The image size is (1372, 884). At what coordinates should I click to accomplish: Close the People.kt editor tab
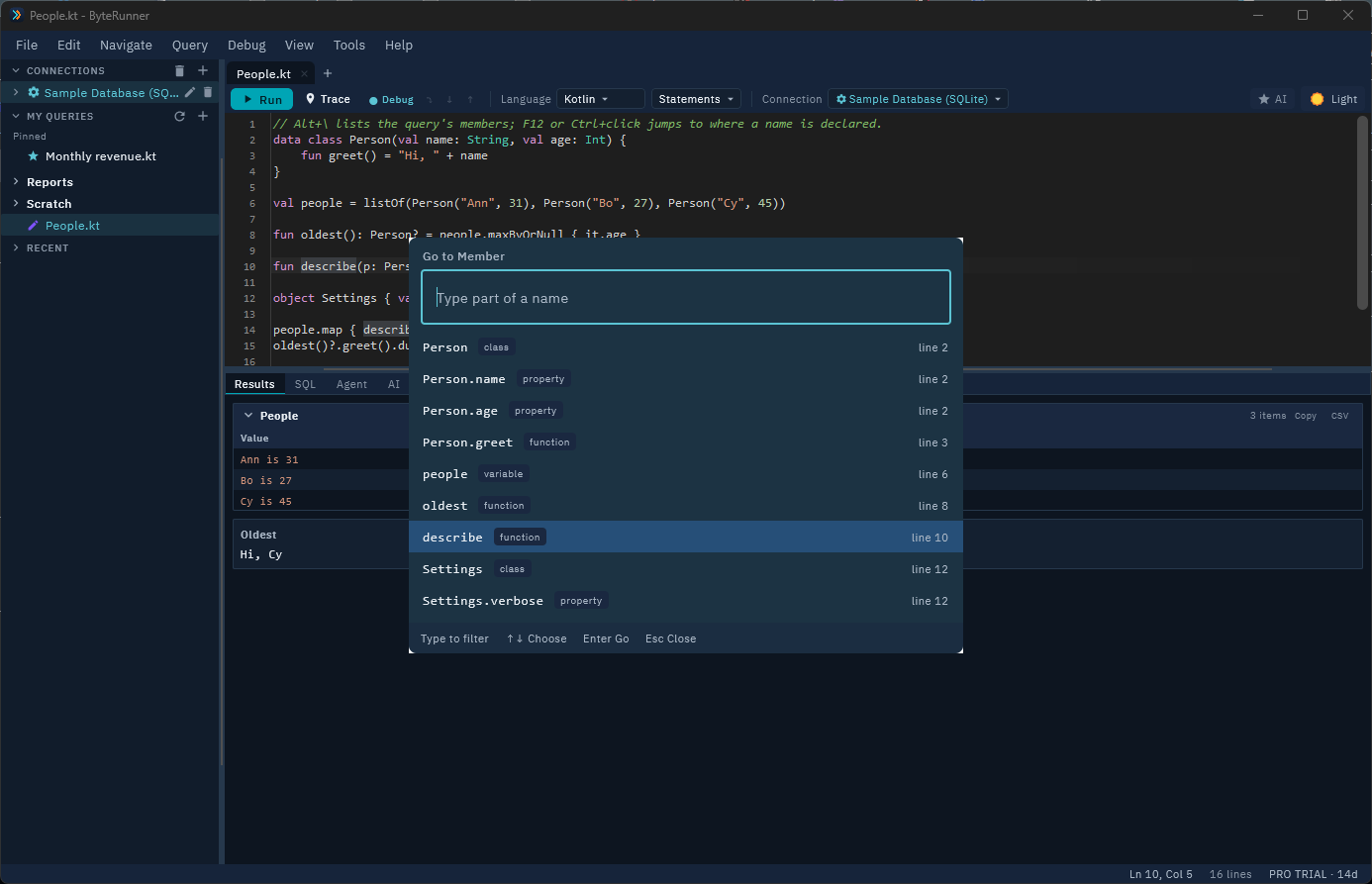point(305,74)
